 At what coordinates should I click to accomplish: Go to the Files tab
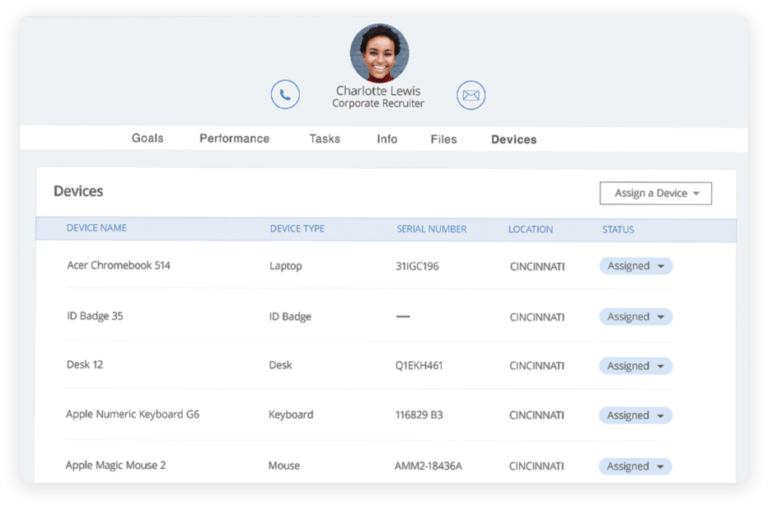click(443, 139)
